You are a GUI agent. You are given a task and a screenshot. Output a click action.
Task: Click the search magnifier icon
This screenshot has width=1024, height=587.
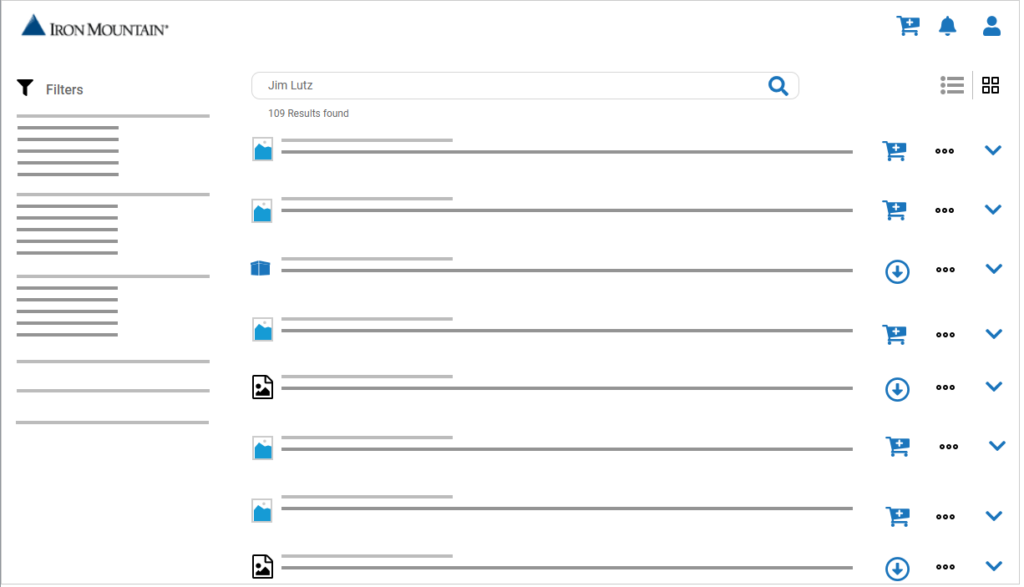click(778, 86)
